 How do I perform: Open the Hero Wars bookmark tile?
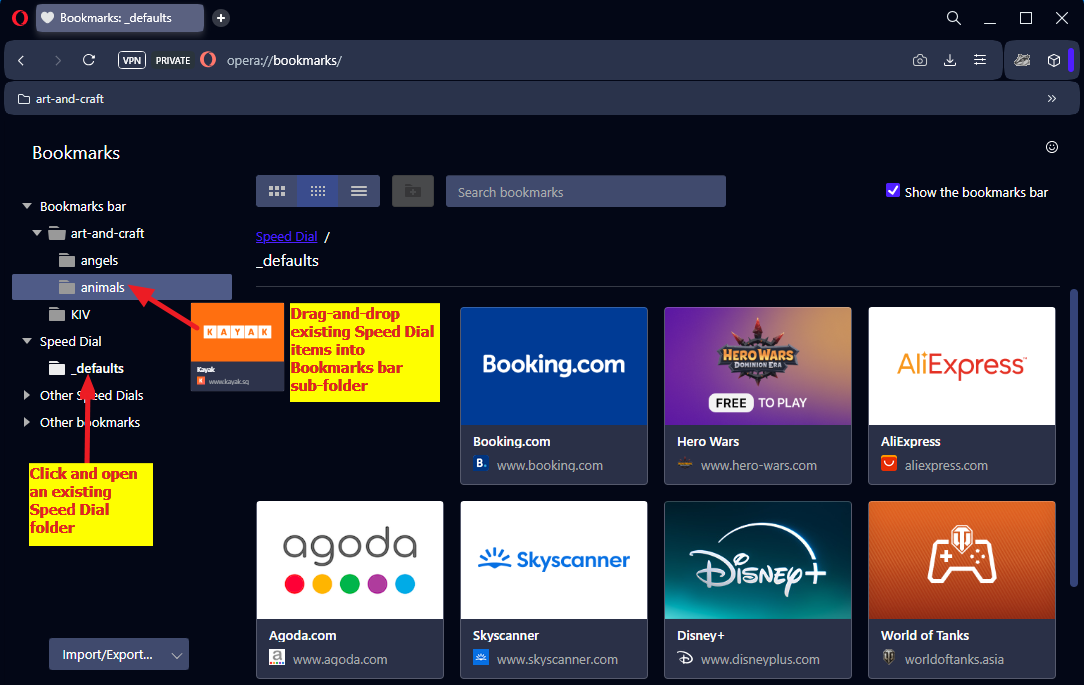point(758,395)
